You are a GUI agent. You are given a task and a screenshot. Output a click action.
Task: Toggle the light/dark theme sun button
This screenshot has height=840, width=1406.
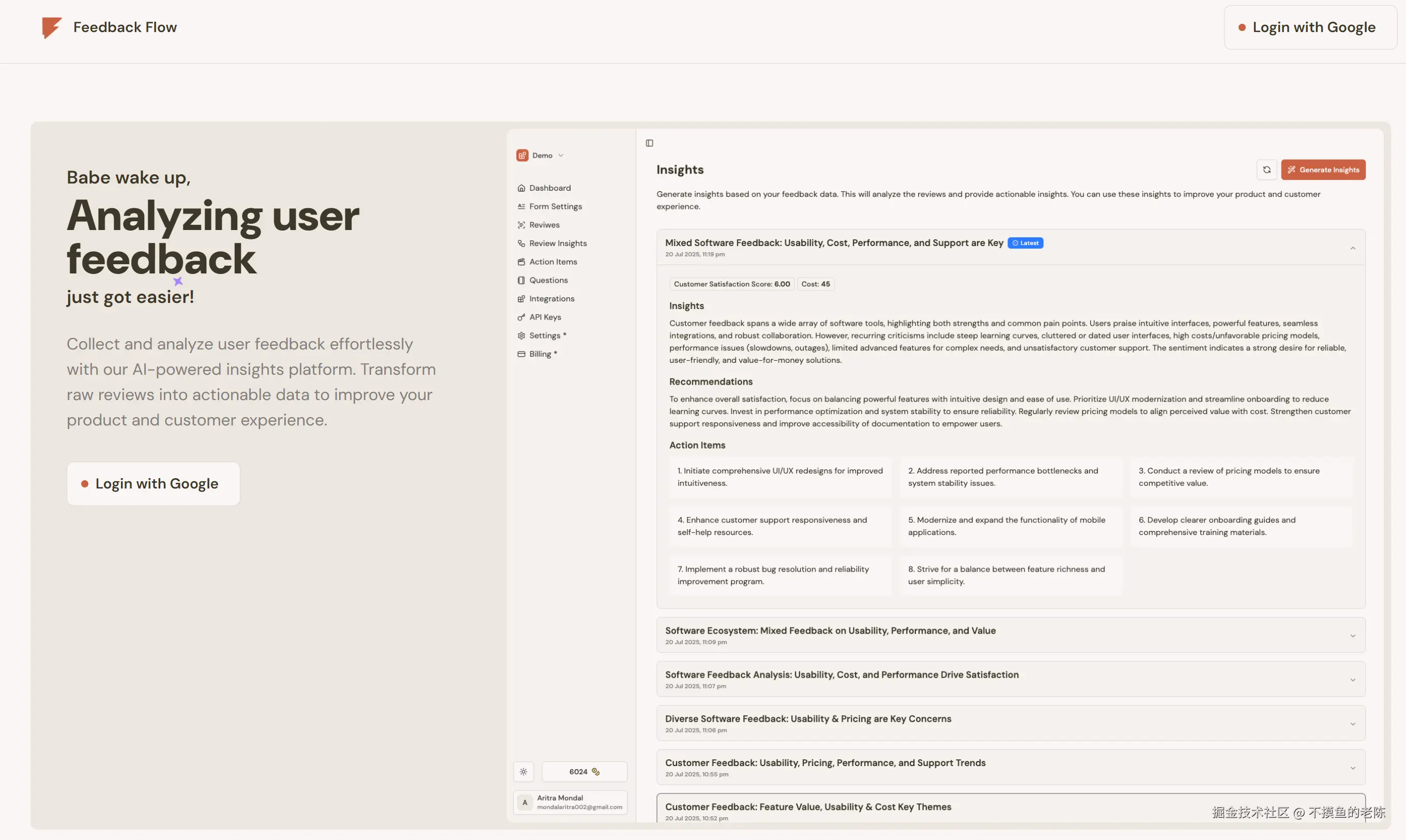524,772
